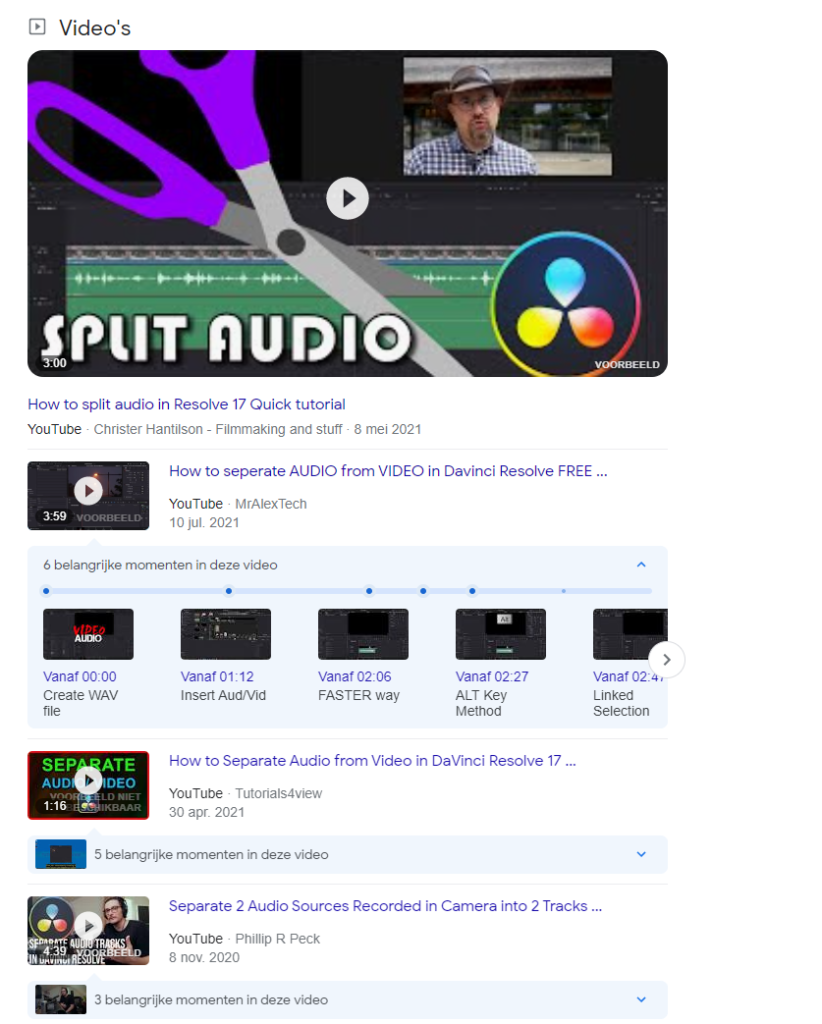Click the 'Video's' section heading
Viewport: 822px width, 1024px height.
click(x=95, y=28)
